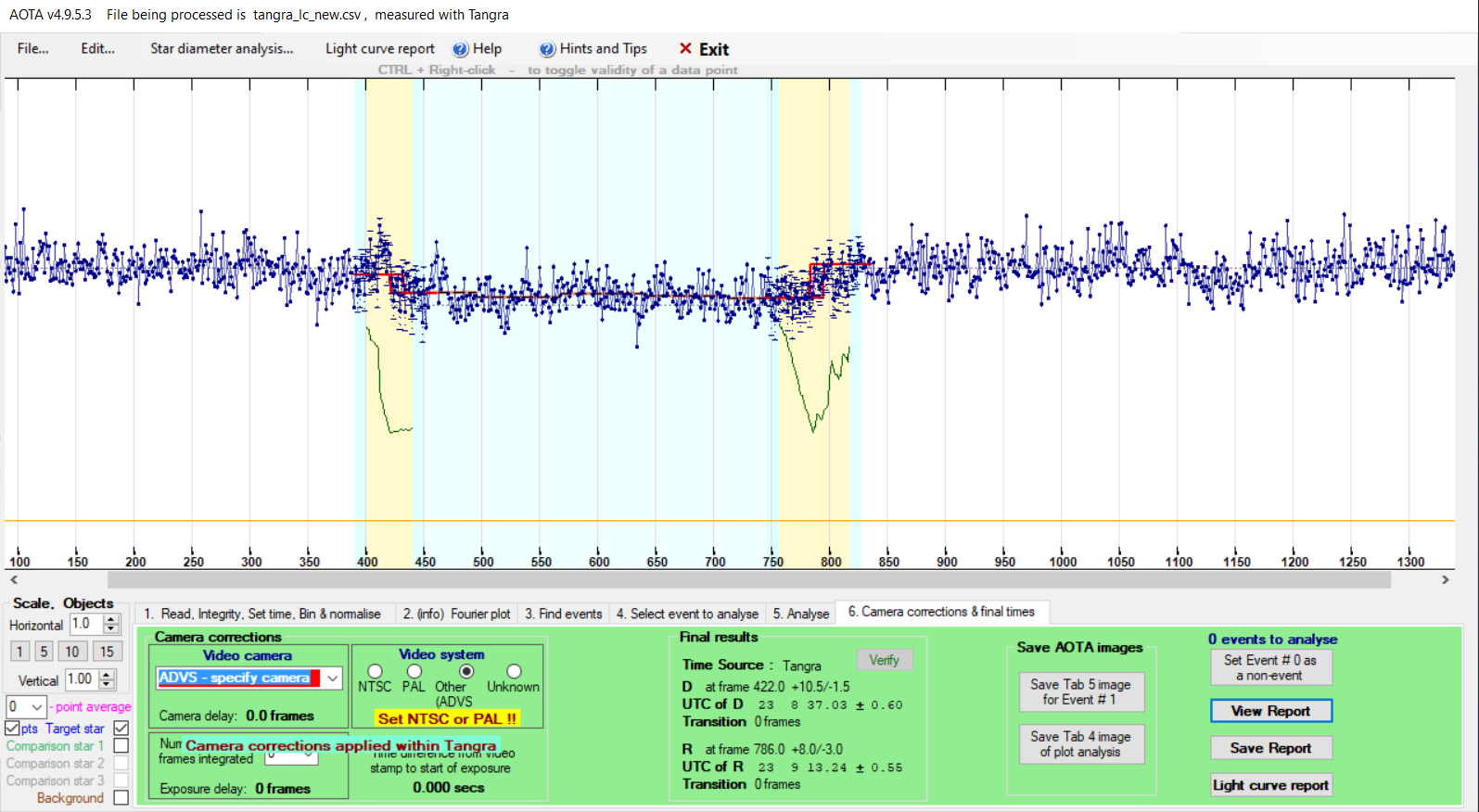1479x812 pixels.
Task: Click the Help question mark icon
Action: pyautogui.click(x=460, y=49)
